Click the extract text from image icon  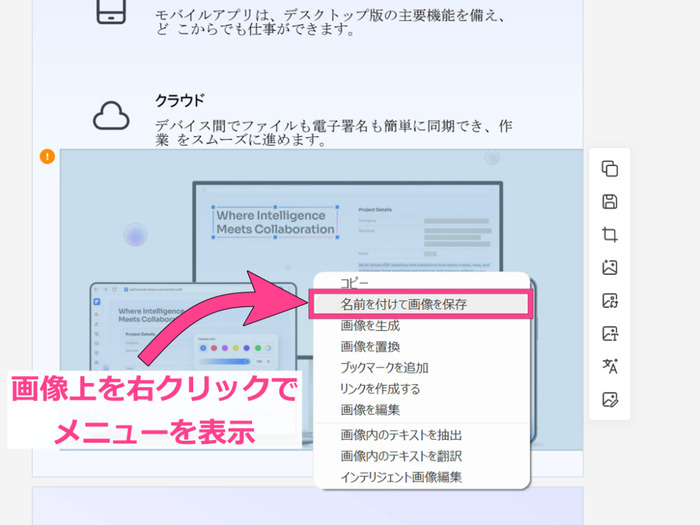610,333
